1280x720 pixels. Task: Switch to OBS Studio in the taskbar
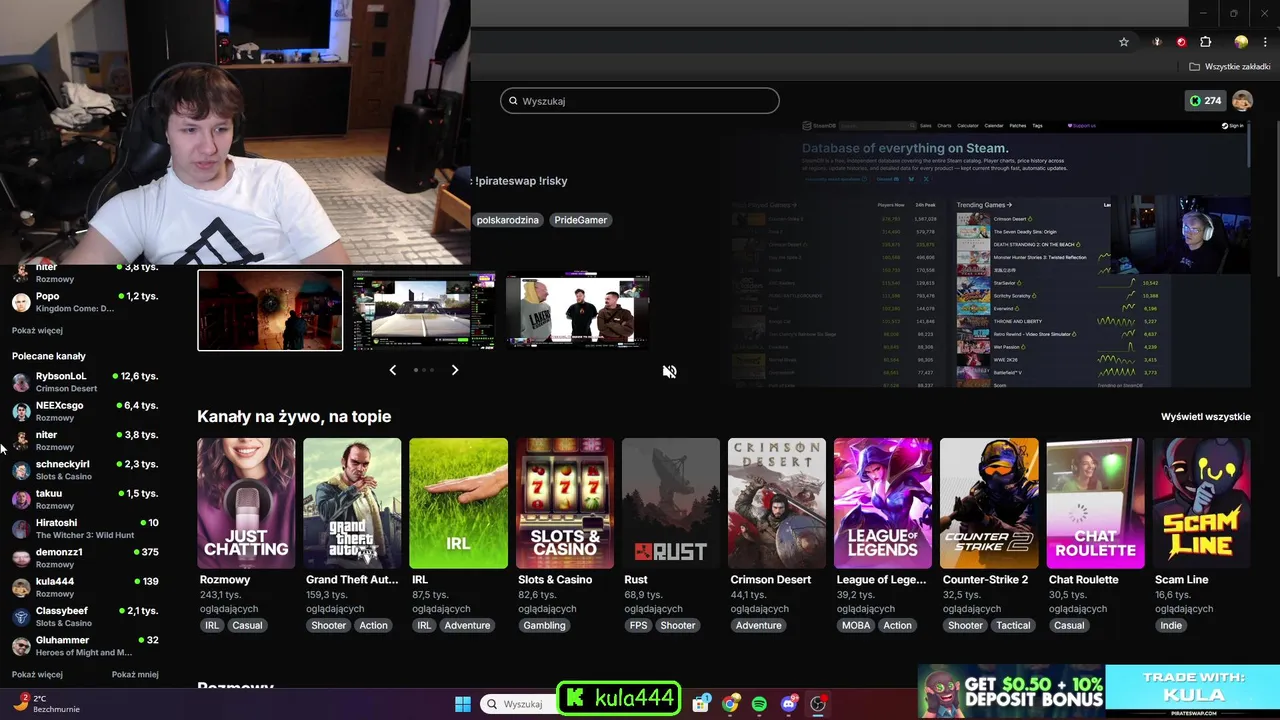(818, 704)
